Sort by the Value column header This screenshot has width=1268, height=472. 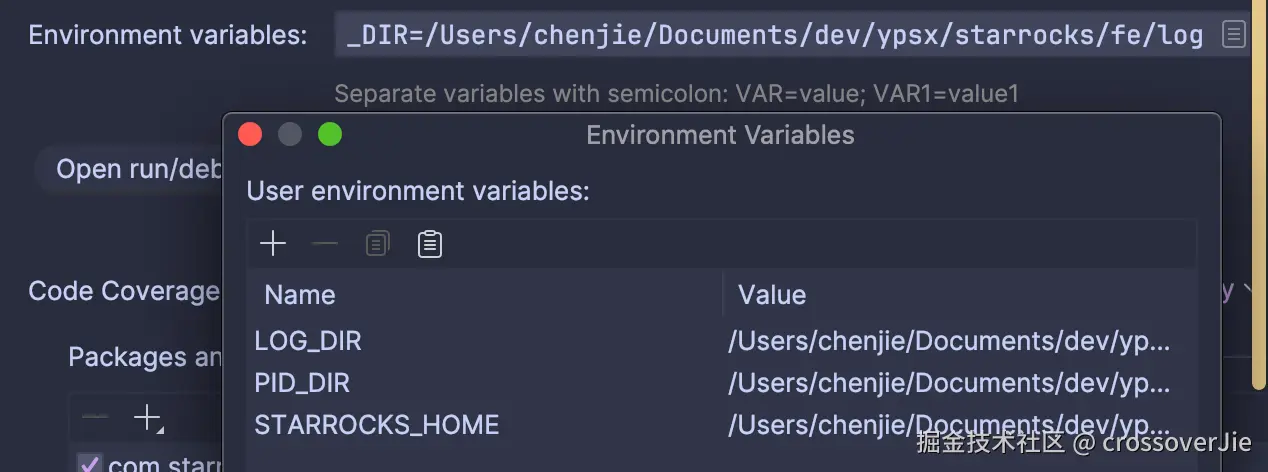(772, 295)
